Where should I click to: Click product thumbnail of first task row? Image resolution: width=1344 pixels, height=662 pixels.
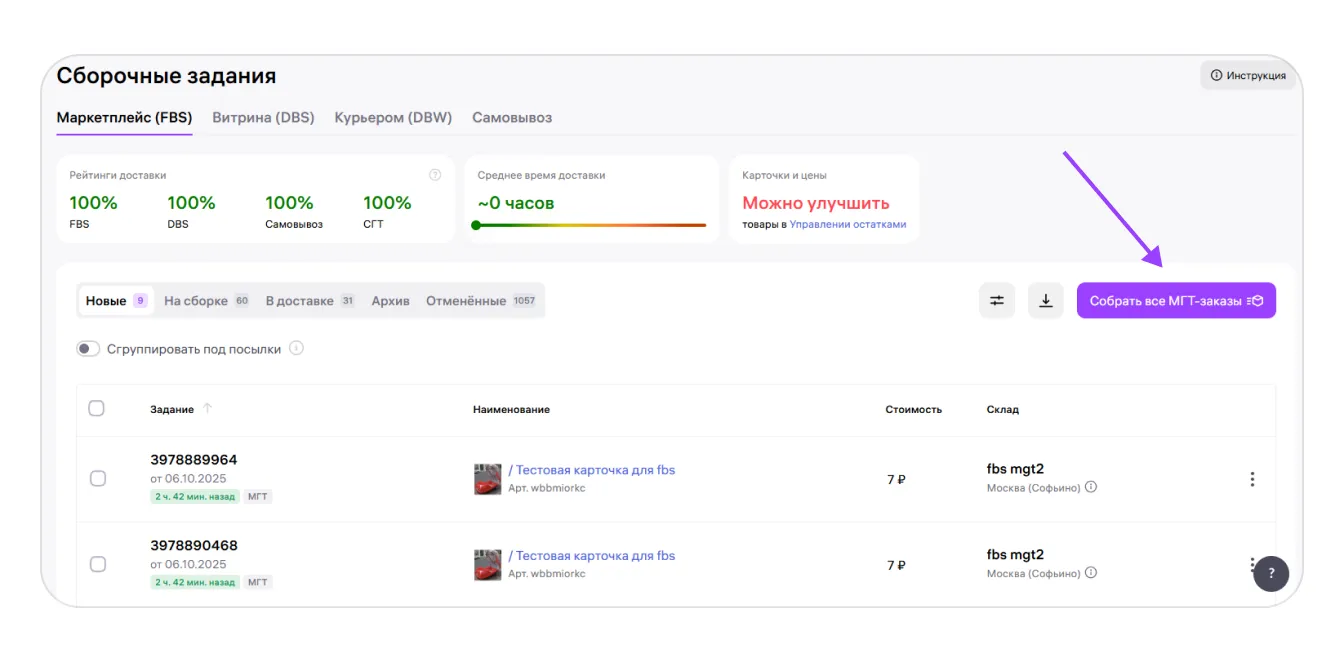point(487,479)
